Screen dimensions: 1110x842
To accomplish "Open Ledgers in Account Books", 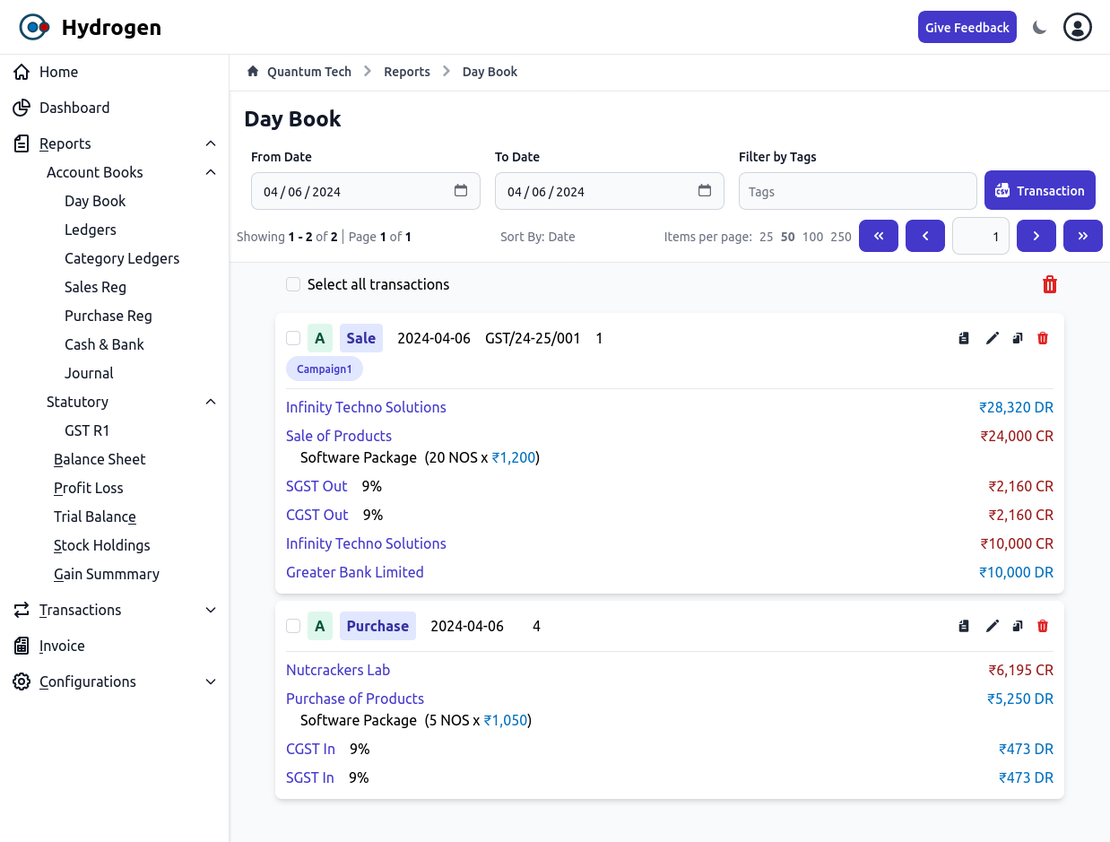I will click(90, 230).
